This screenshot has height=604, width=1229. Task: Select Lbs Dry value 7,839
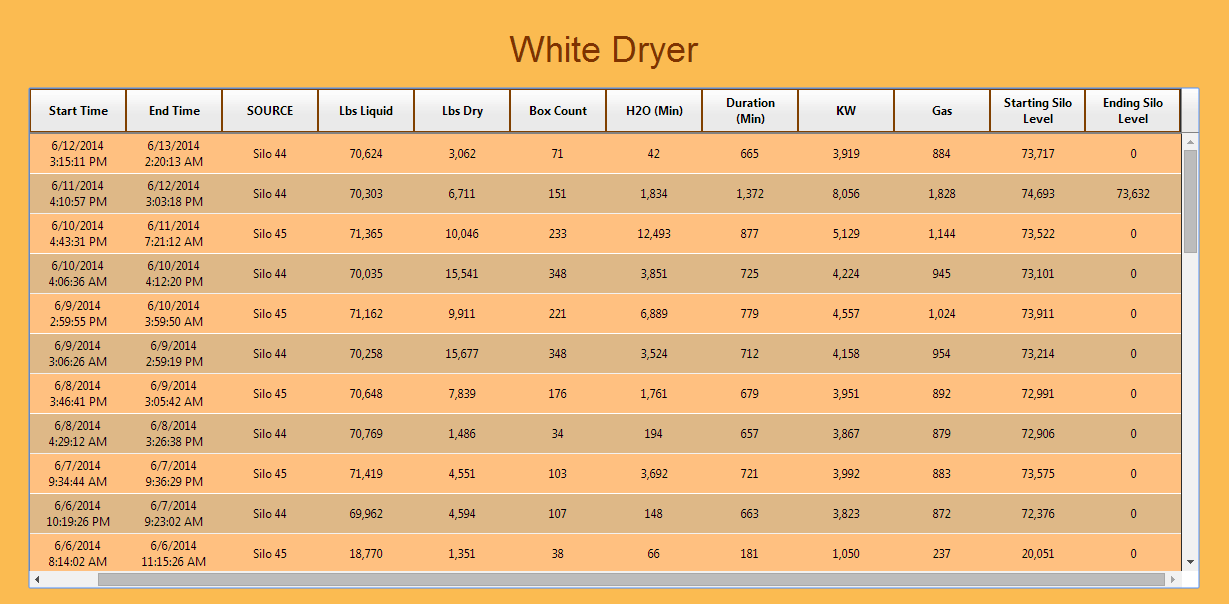(462, 394)
